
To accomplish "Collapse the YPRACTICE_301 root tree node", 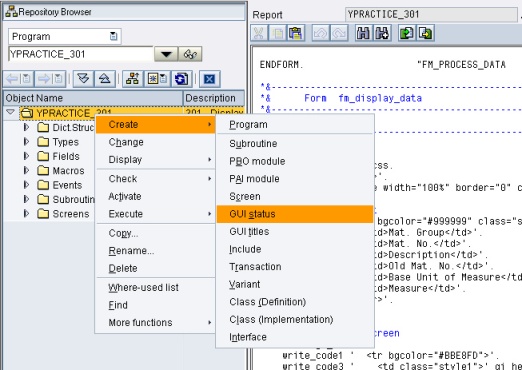I will pos(11,112).
